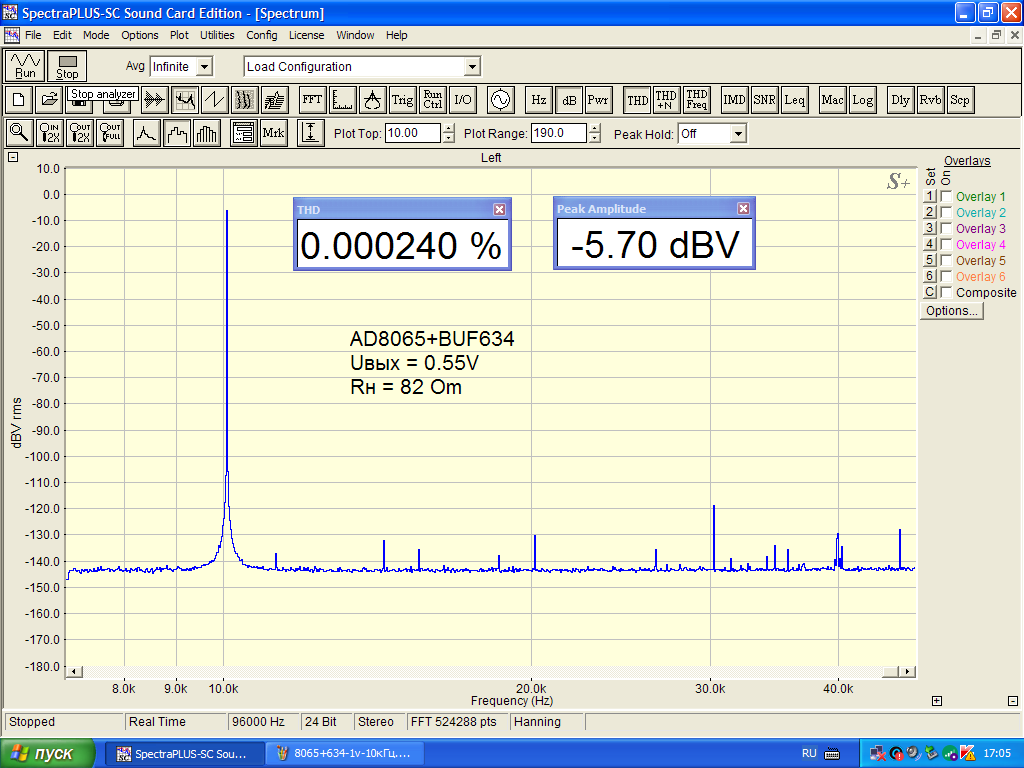Open the Config menu
Image resolution: width=1024 pixels, height=768 pixels.
click(262, 35)
